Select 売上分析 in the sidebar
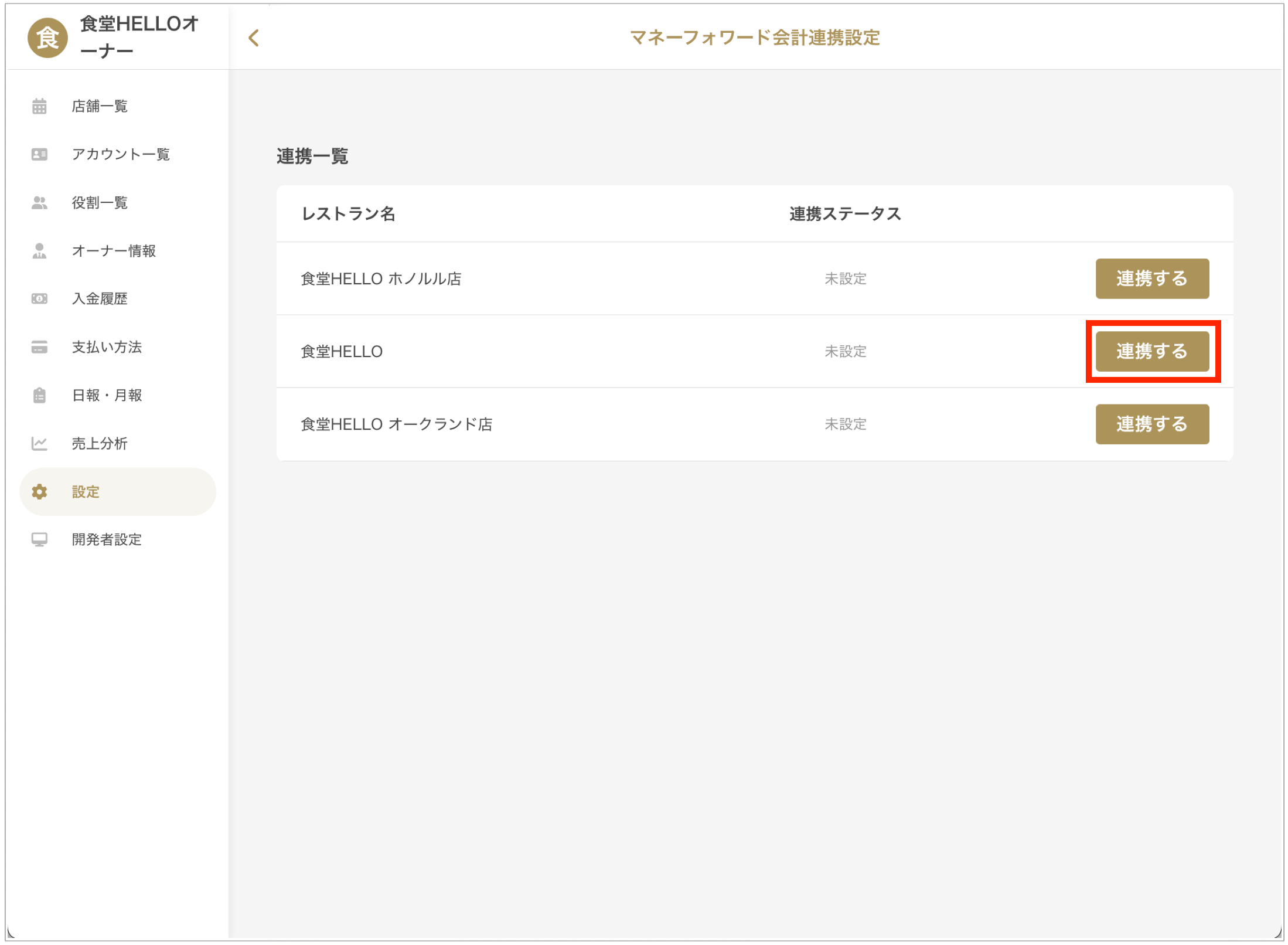 tap(100, 444)
